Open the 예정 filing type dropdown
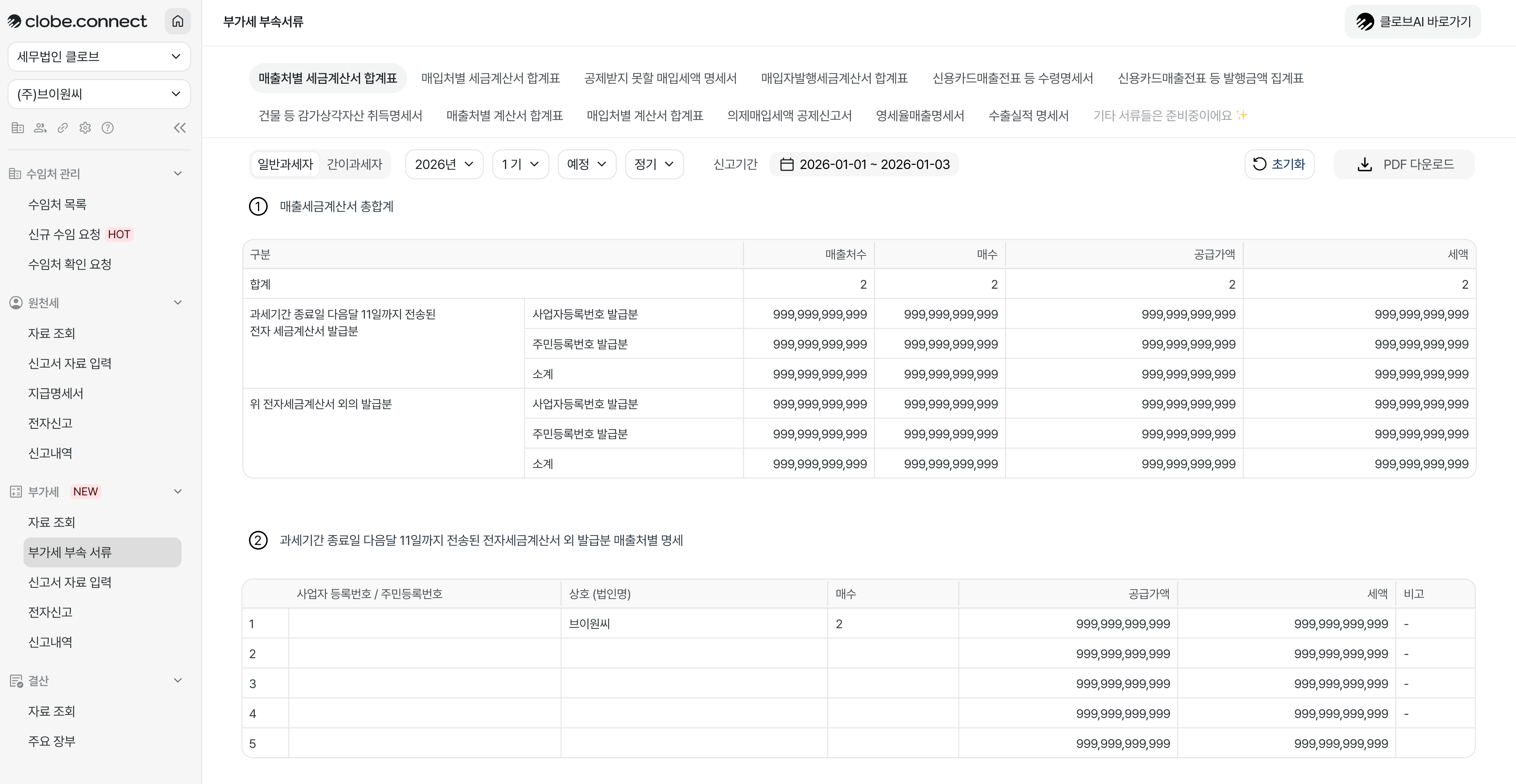Viewport: 1516px width, 784px height. point(587,164)
